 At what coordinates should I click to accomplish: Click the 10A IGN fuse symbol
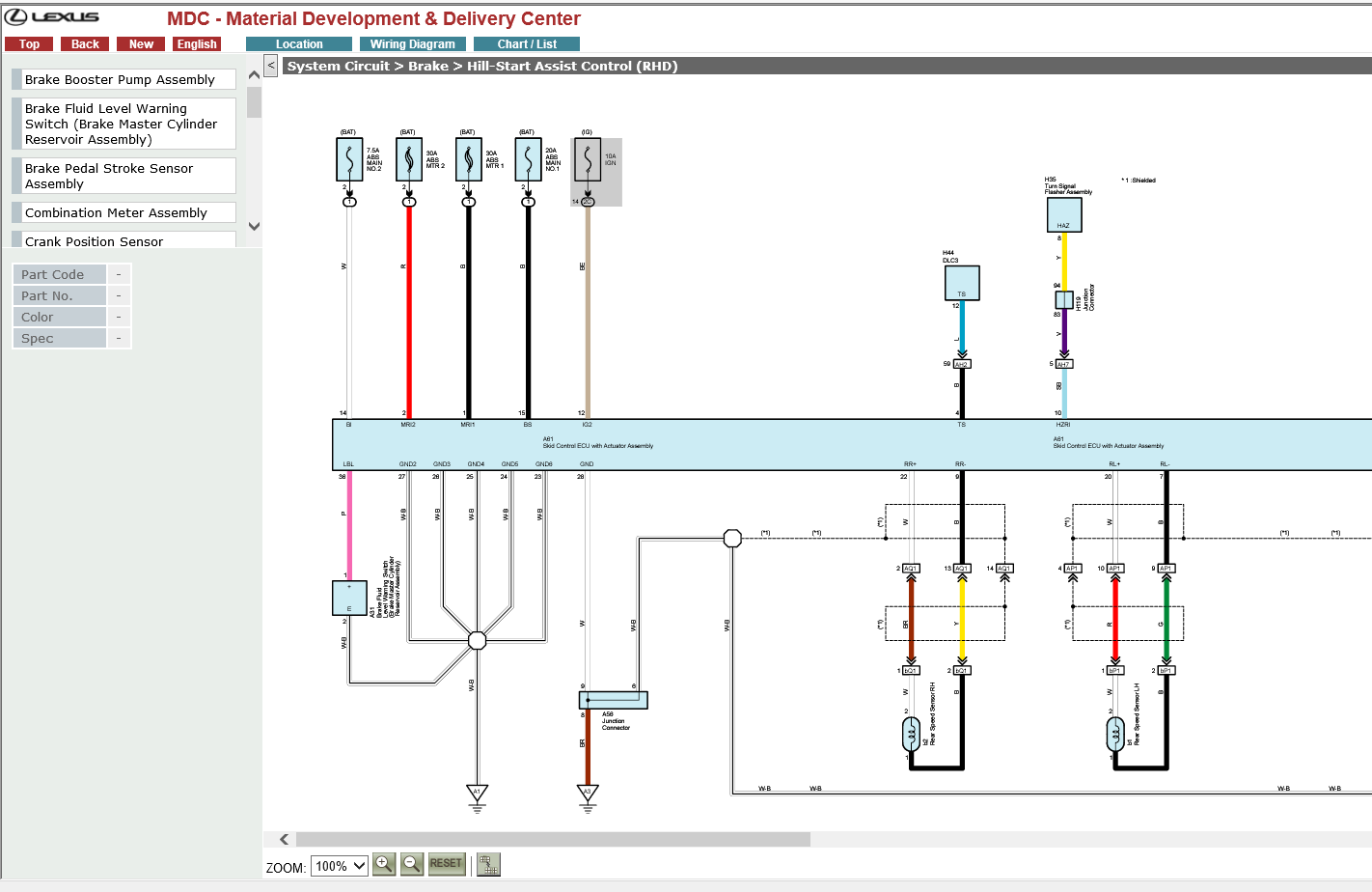[588, 159]
